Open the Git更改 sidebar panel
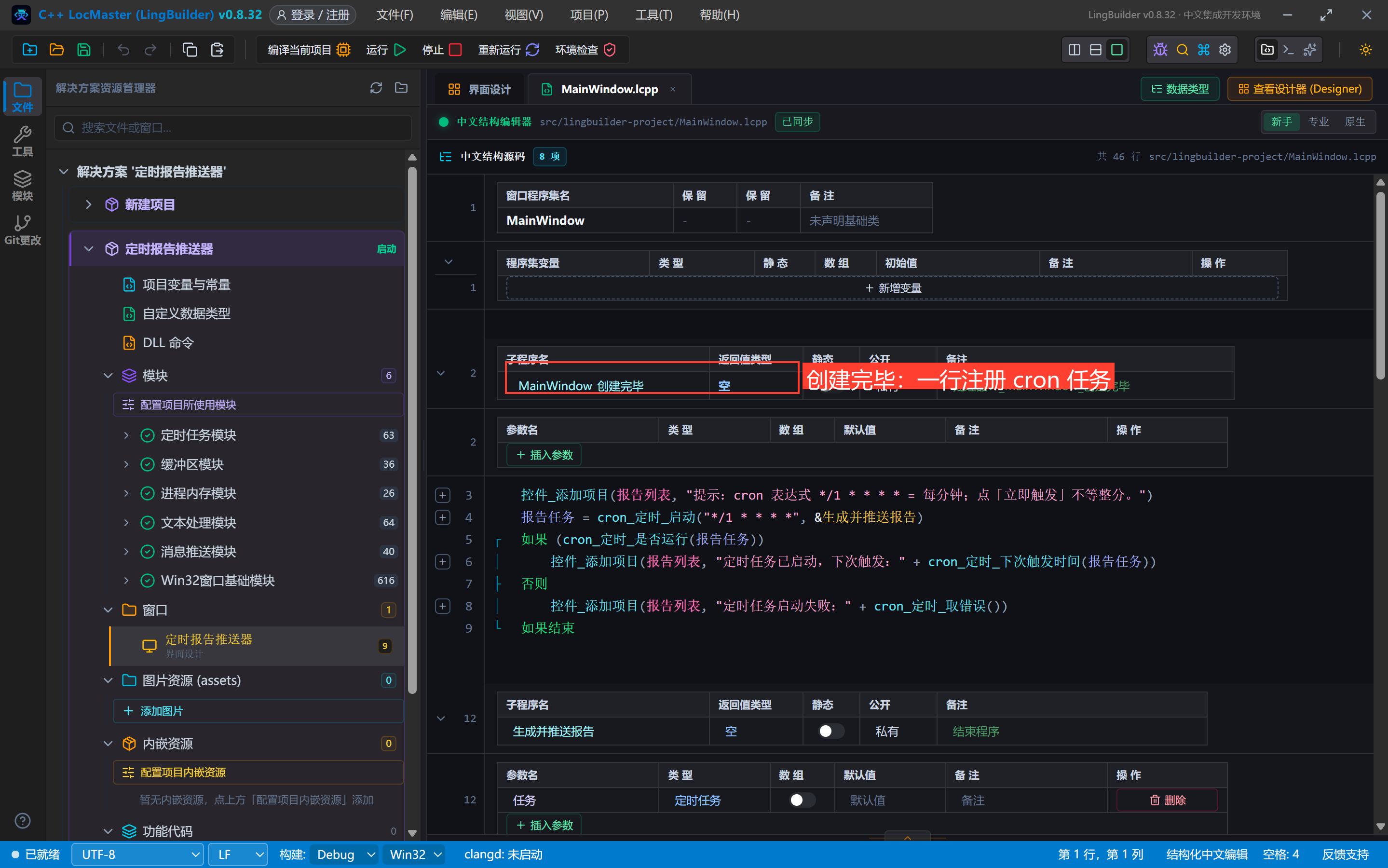This screenshot has width=1388, height=868. (22, 230)
